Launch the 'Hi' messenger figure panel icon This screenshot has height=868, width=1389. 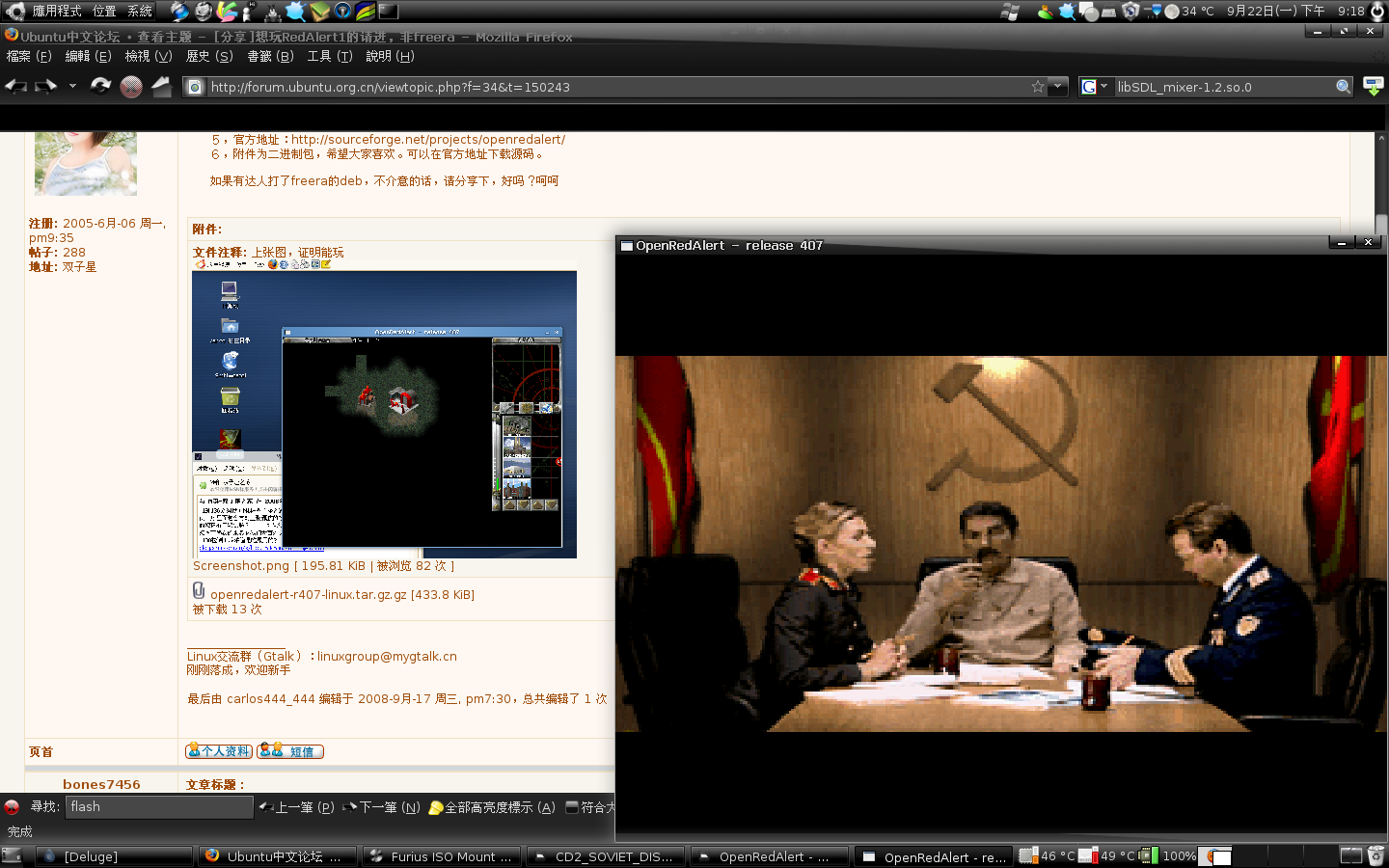(249, 12)
